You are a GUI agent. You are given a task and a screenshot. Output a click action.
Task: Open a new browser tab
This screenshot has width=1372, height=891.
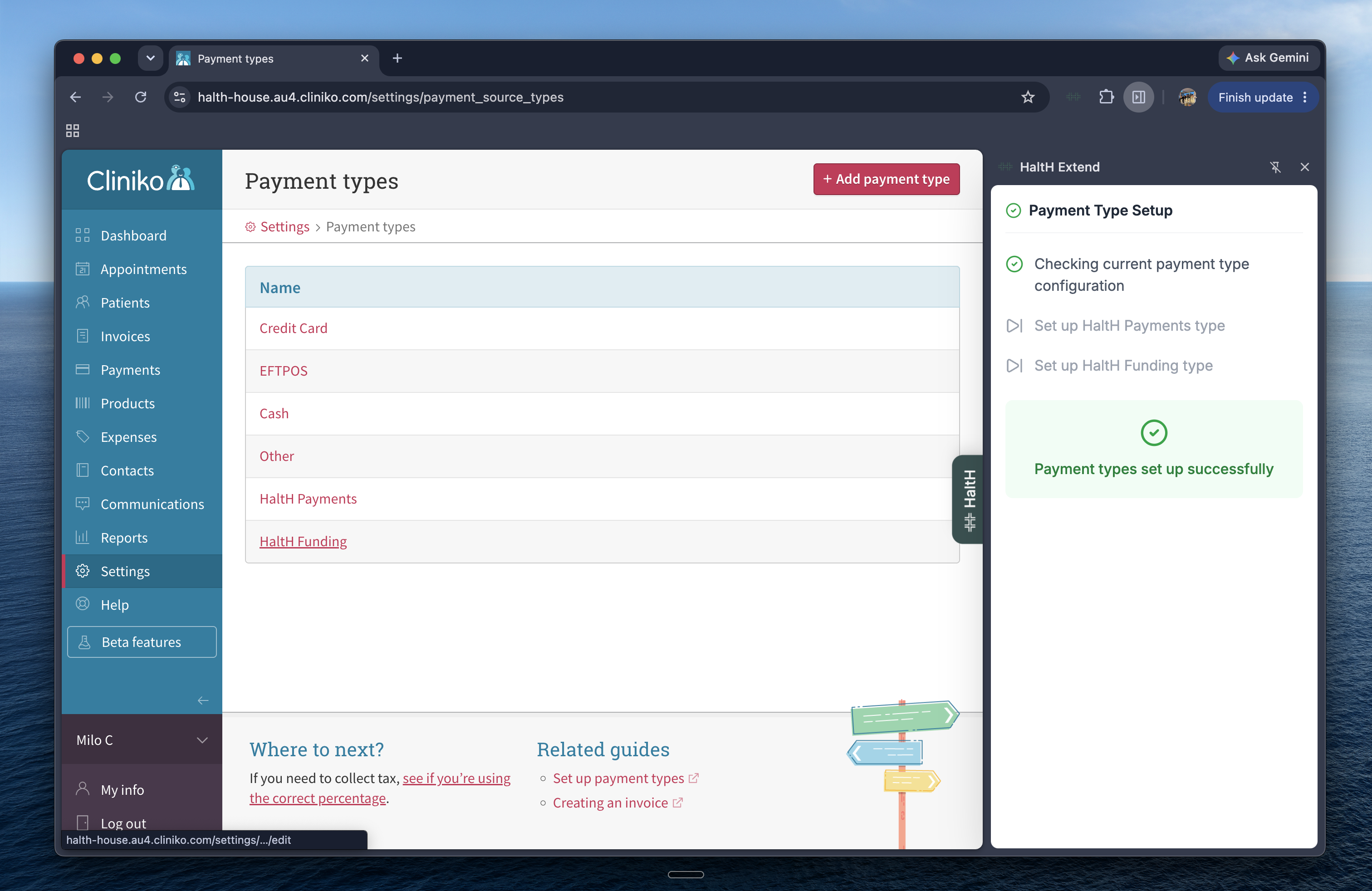pyautogui.click(x=397, y=58)
